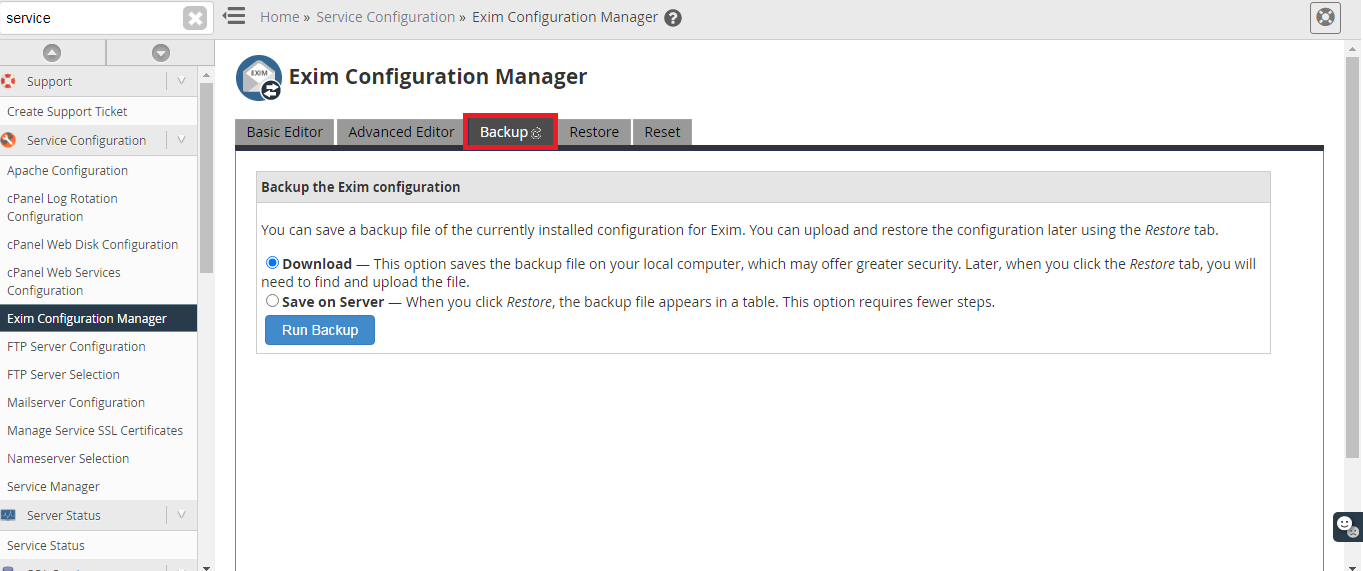The height and width of the screenshot is (571, 1363).
Task: Click the Server Status section header
Action: pos(99,515)
